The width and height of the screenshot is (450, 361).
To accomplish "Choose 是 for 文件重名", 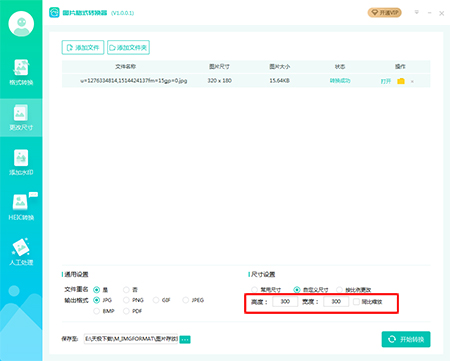I will coord(97,290).
